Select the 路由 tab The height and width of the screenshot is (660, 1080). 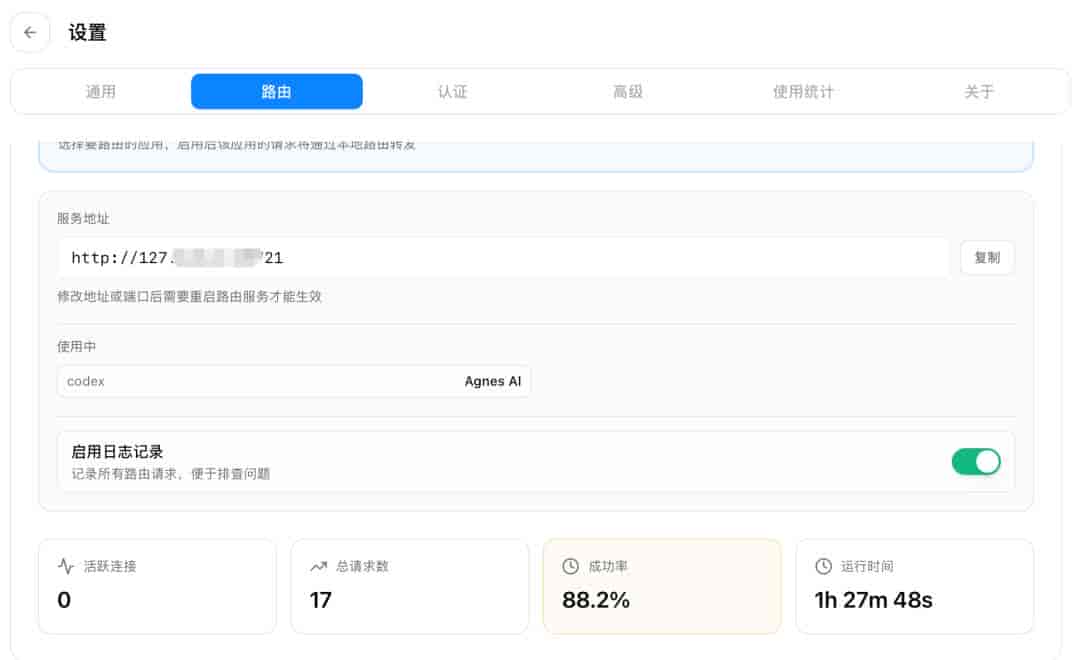point(276,92)
